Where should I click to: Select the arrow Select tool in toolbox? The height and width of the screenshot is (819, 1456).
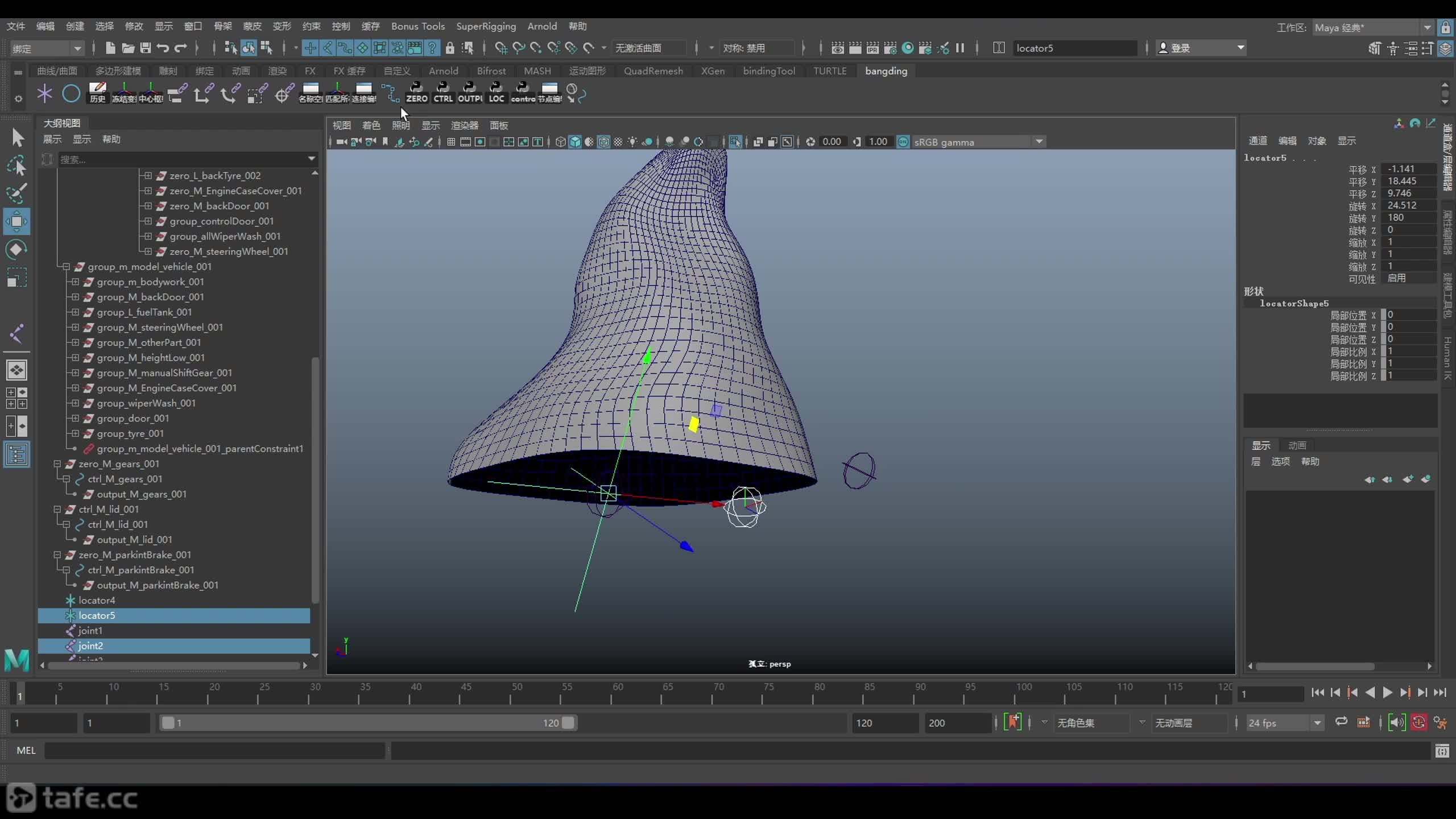click(17, 138)
